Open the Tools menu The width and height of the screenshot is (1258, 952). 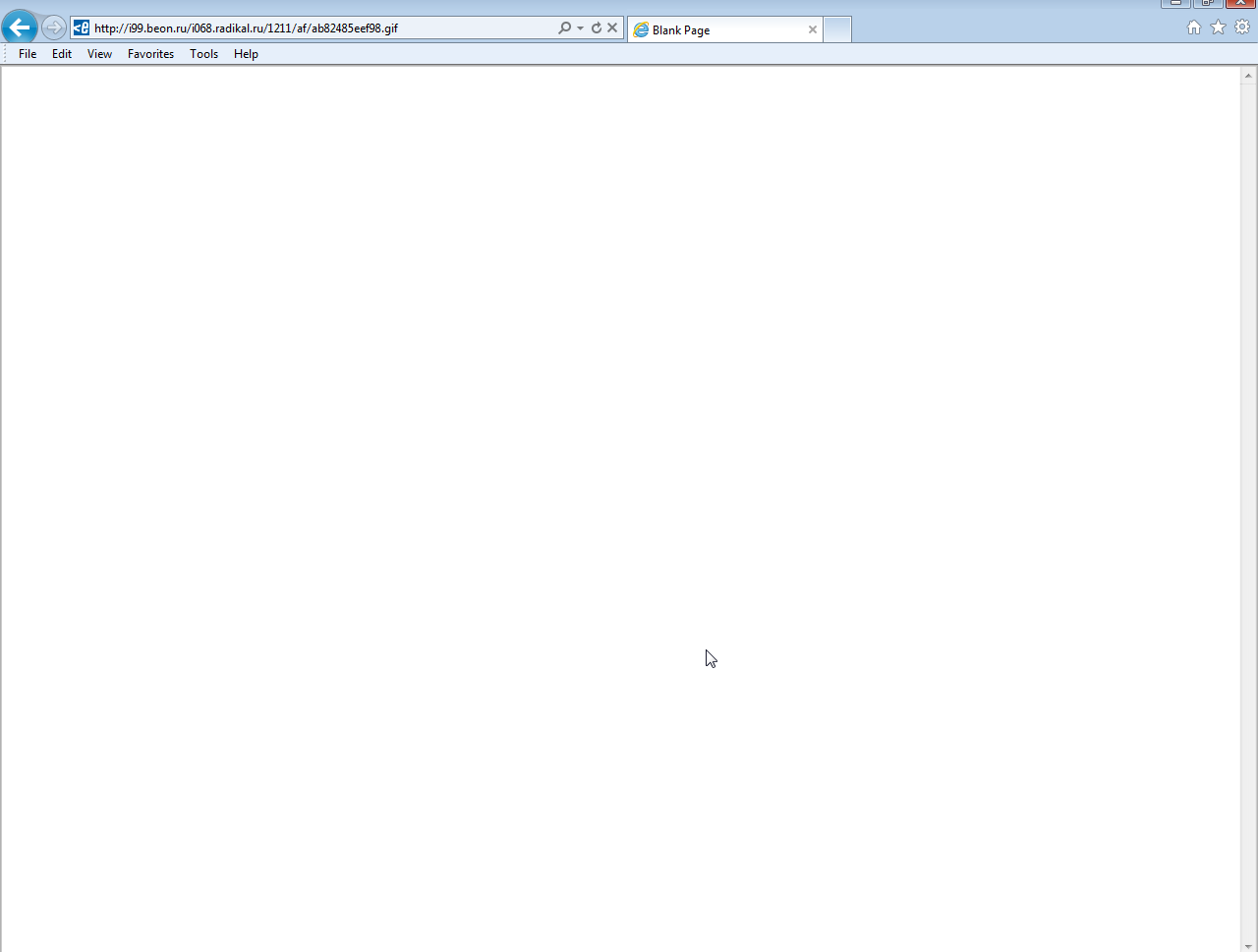coord(204,54)
